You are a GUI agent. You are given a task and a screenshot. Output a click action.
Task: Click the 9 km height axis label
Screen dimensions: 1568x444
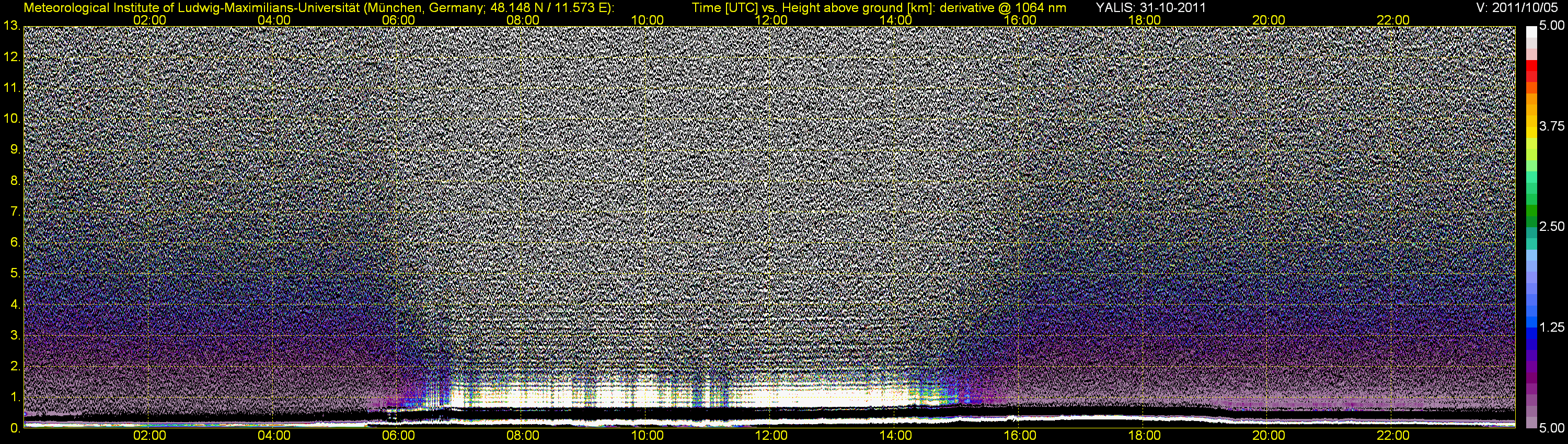click(16, 150)
